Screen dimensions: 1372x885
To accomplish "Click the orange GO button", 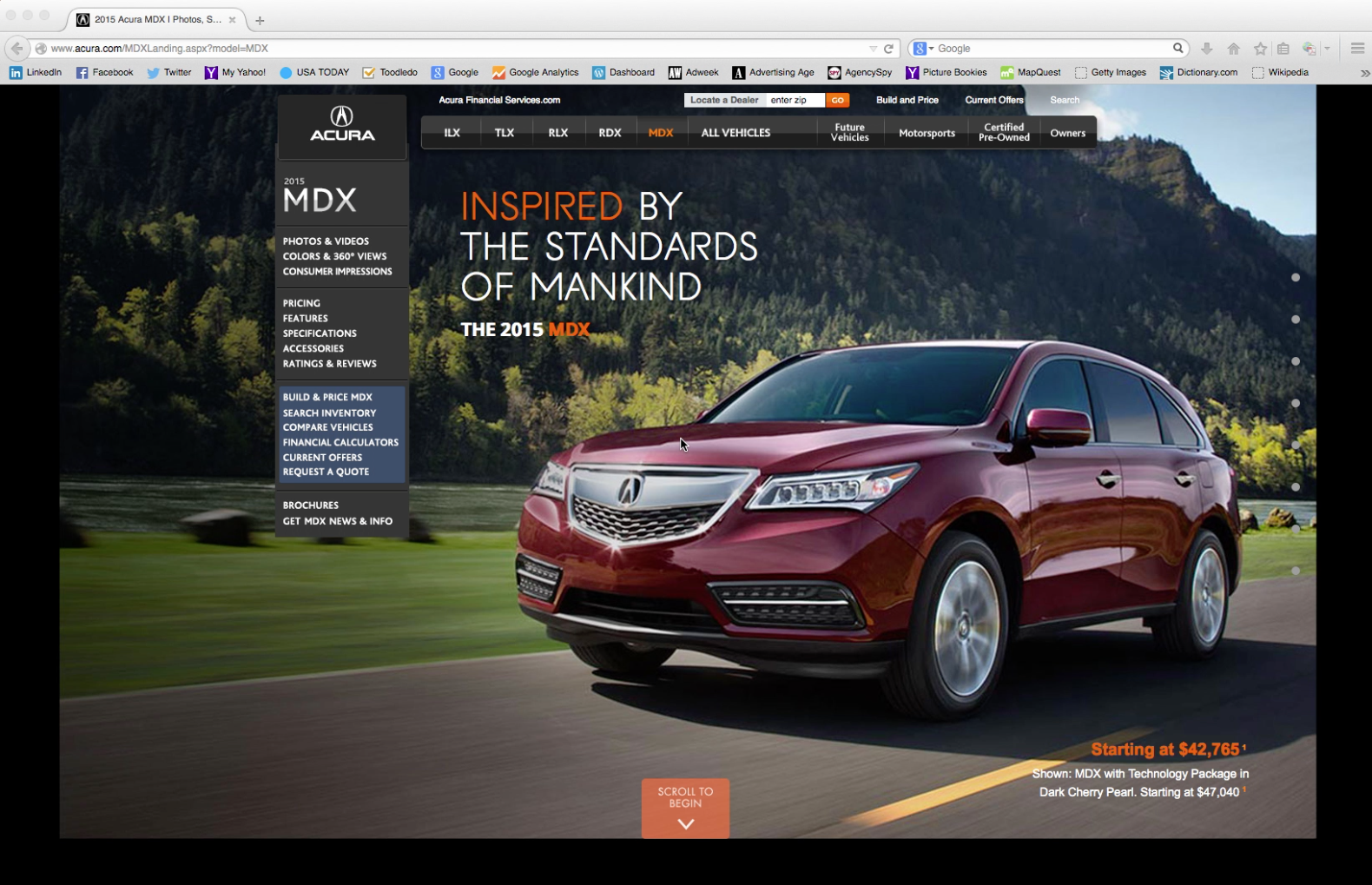I will pyautogui.click(x=837, y=100).
